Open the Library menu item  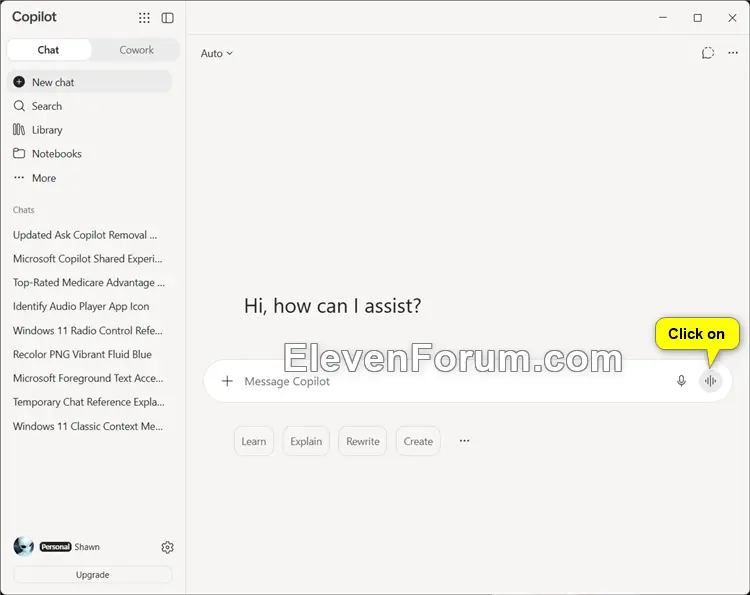[x=89, y=130]
